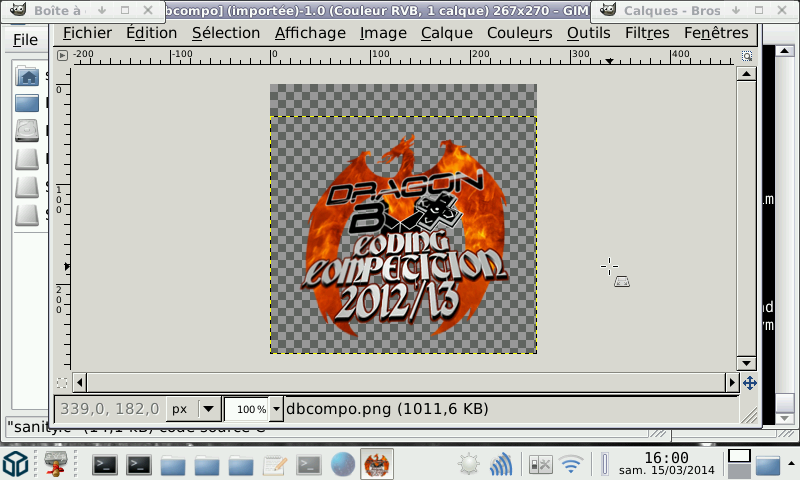Select the home folder icon in the file manager
This screenshot has width=800, height=480.
coord(27,77)
